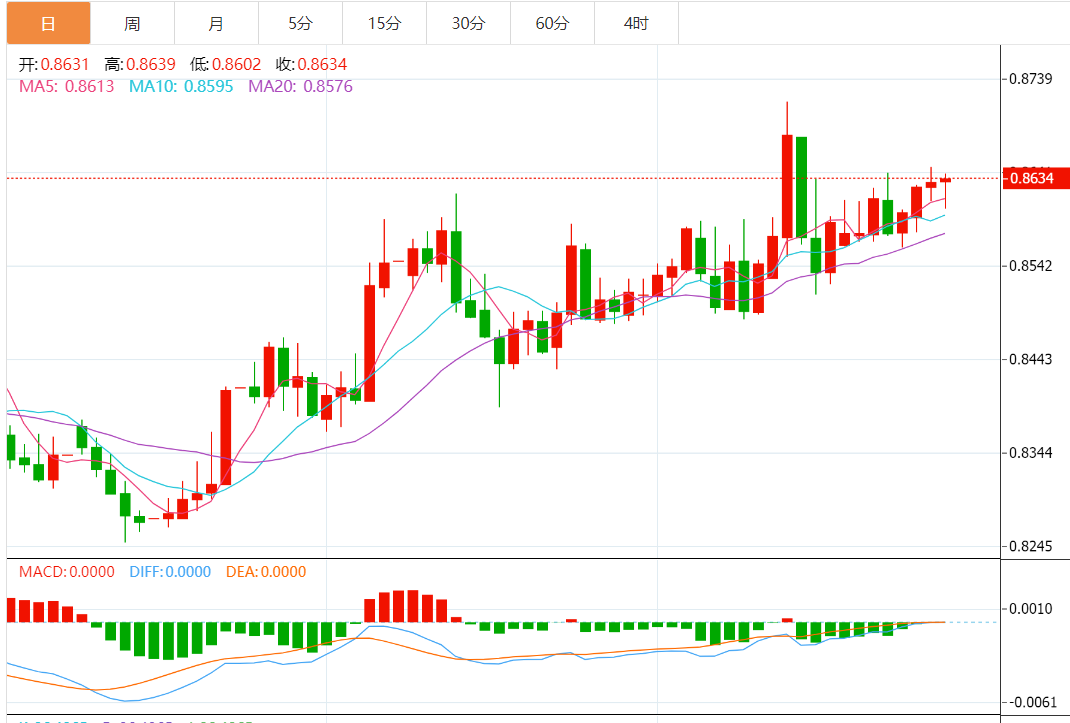
Task: Select the 日 daily chart tab
Action: pos(48,23)
